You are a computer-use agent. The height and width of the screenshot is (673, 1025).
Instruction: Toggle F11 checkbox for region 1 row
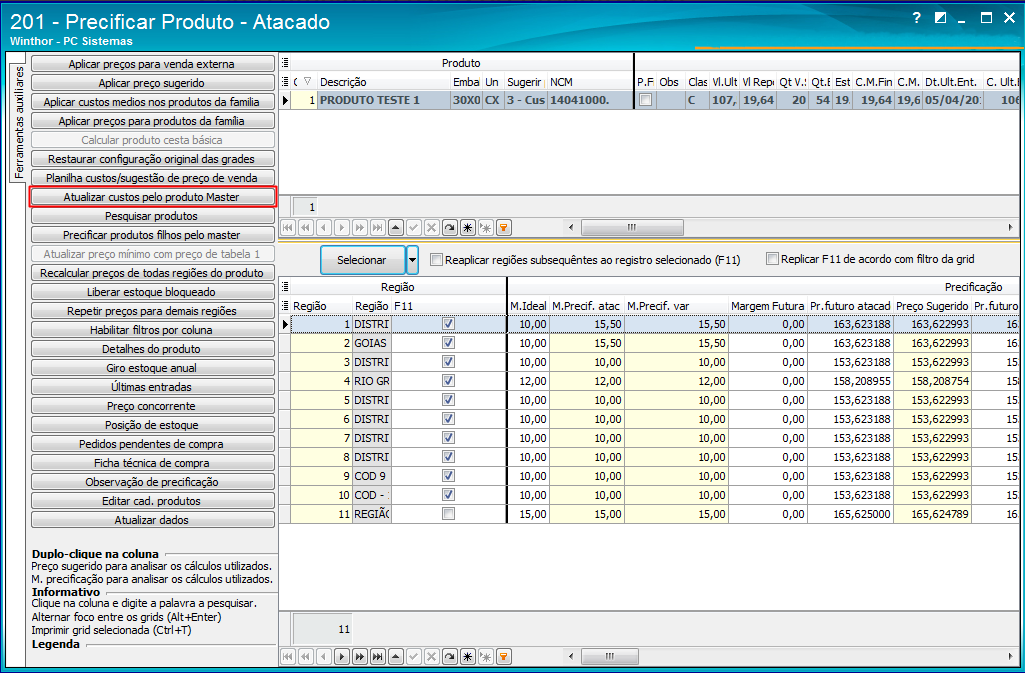448,323
